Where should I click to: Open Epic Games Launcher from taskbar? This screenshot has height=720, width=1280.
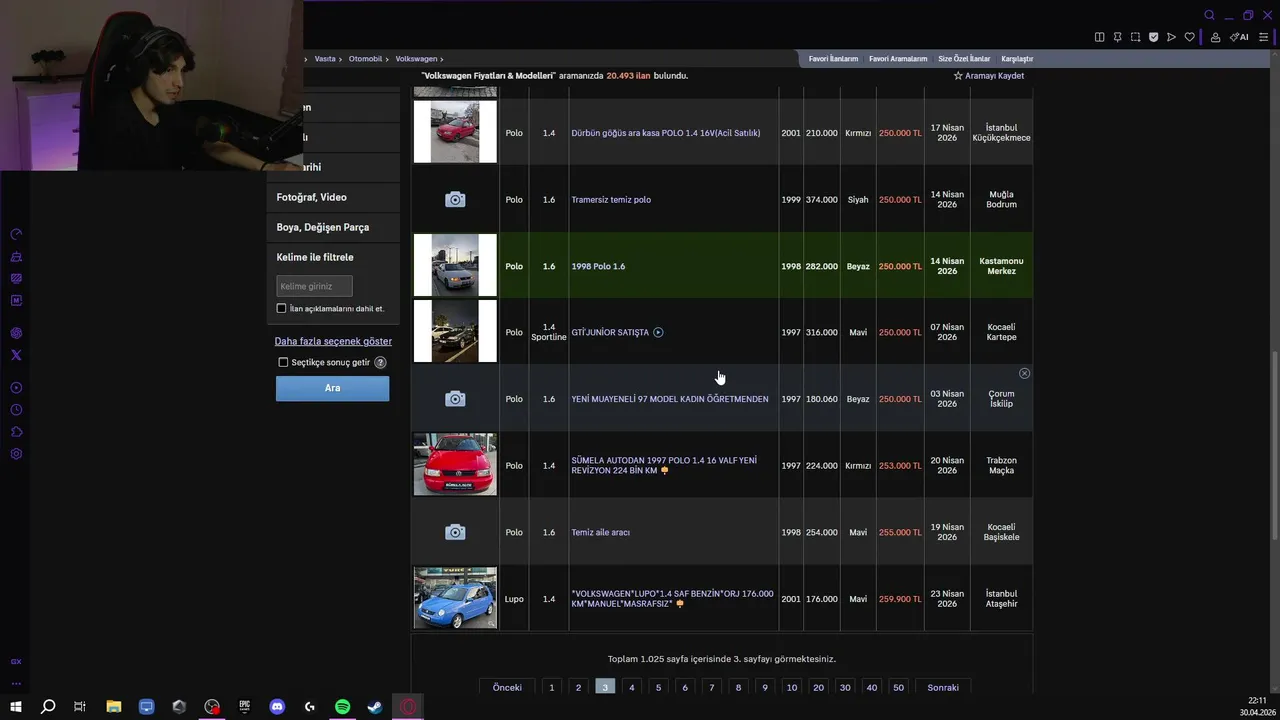[x=244, y=706]
